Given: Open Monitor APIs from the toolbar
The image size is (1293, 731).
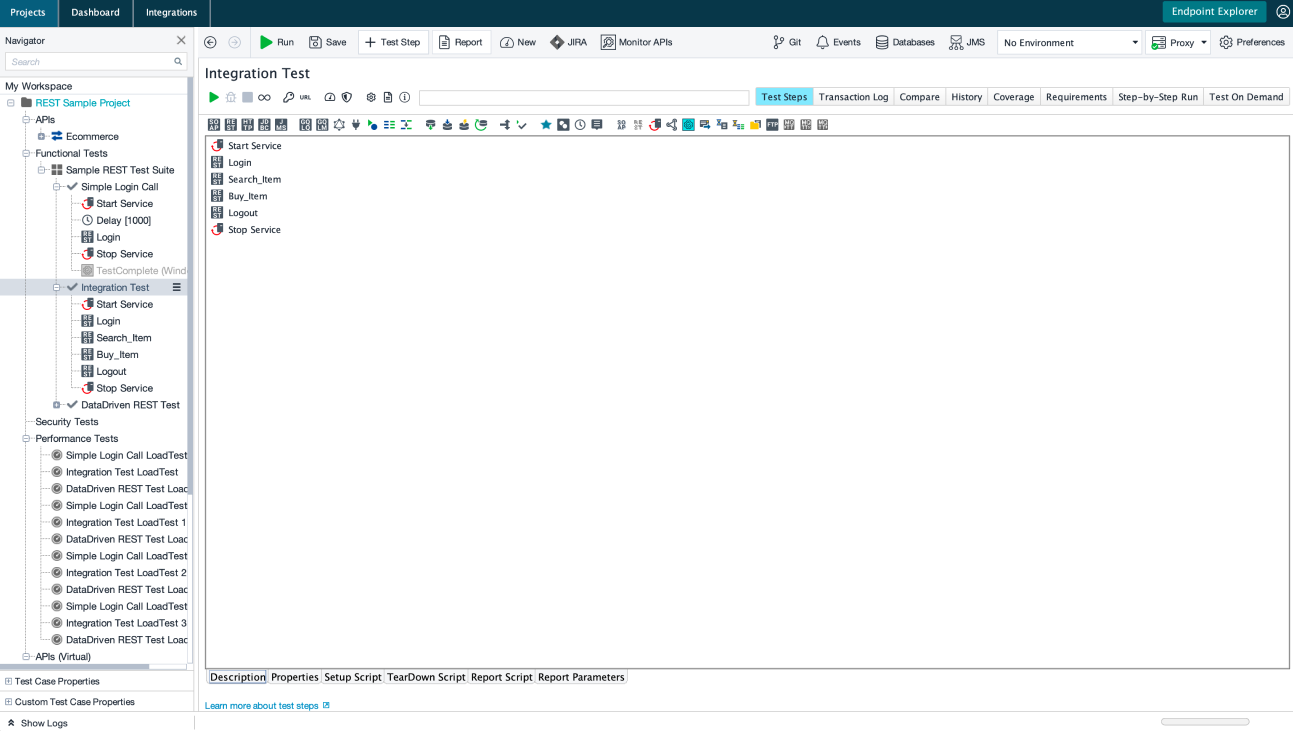Looking at the screenshot, I should click(x=637, y=42).
